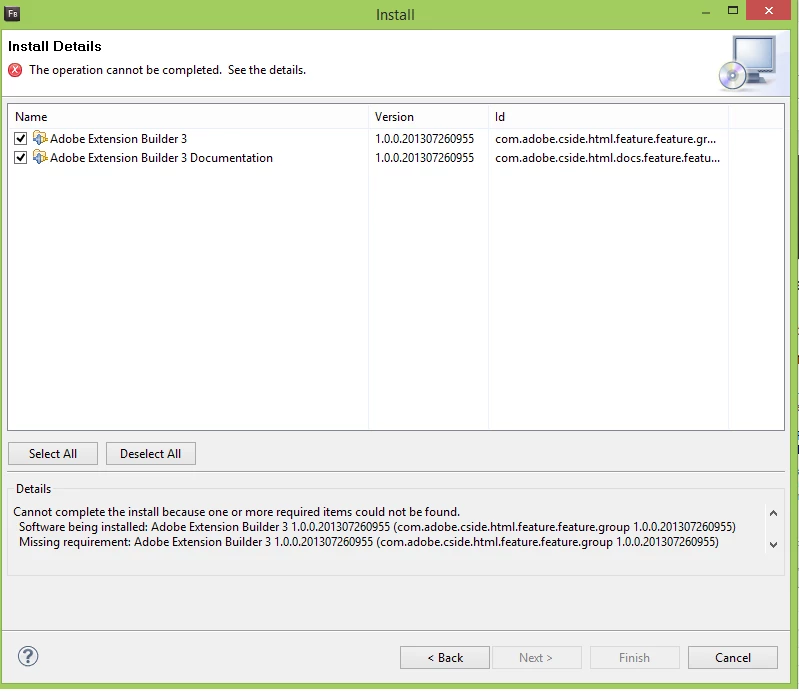Viewport: 799px width, 692px height.
Task: Click the com.adobe.cside.html.docs.feature.featu... id
Action: (x=607, y=157)
